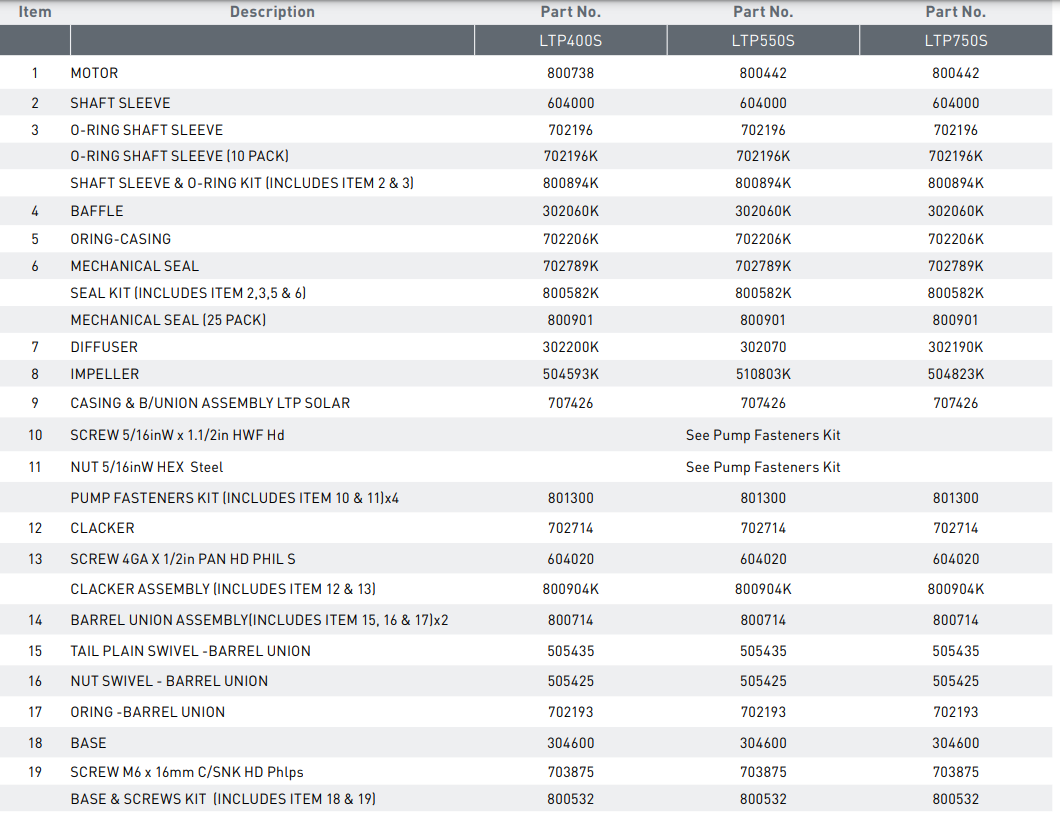Screen dimensions: 1060x817
Task: Click the LTP400S column header
Action: tap(571, 41)
